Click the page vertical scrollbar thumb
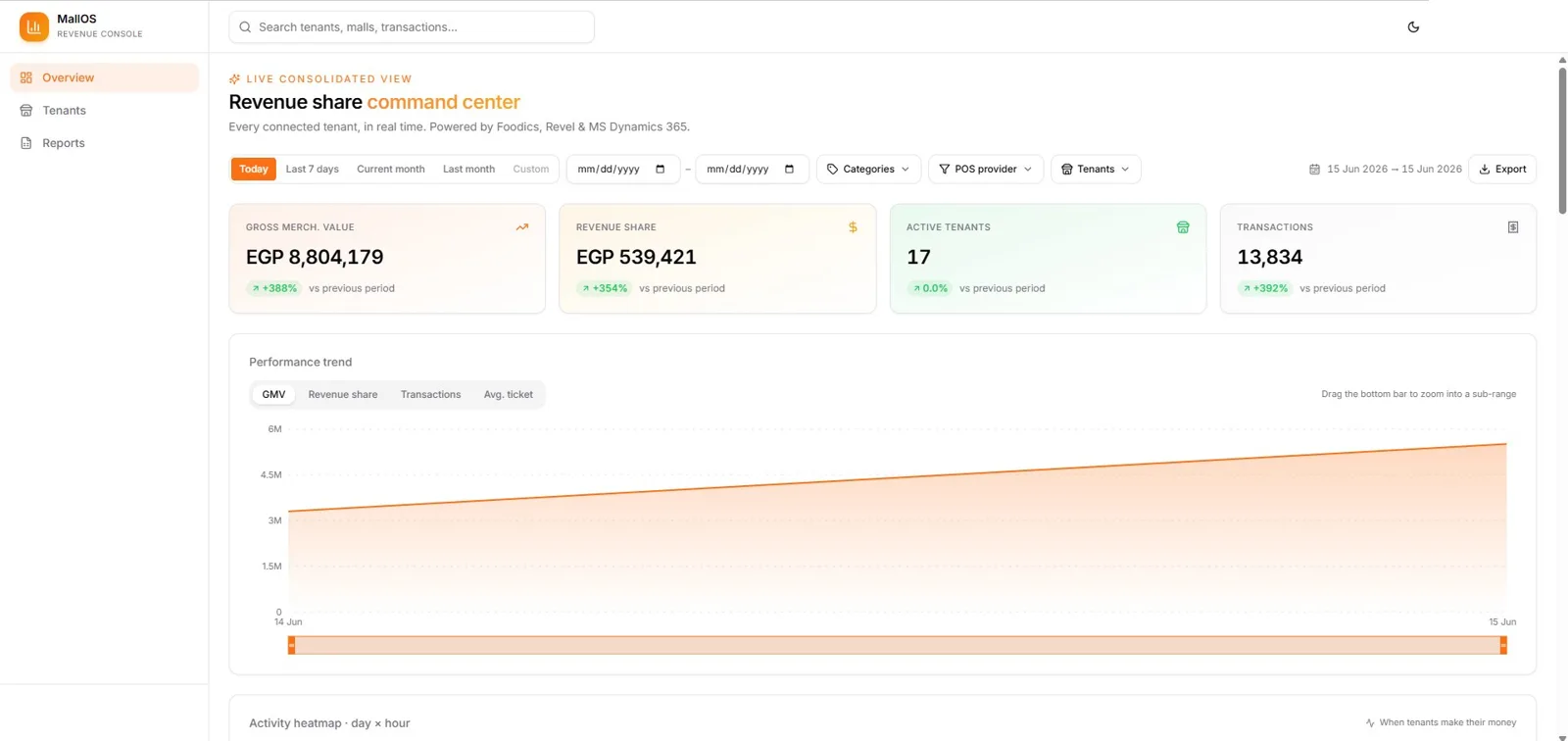1568x741 pixels. click(x=1562, y=139)
